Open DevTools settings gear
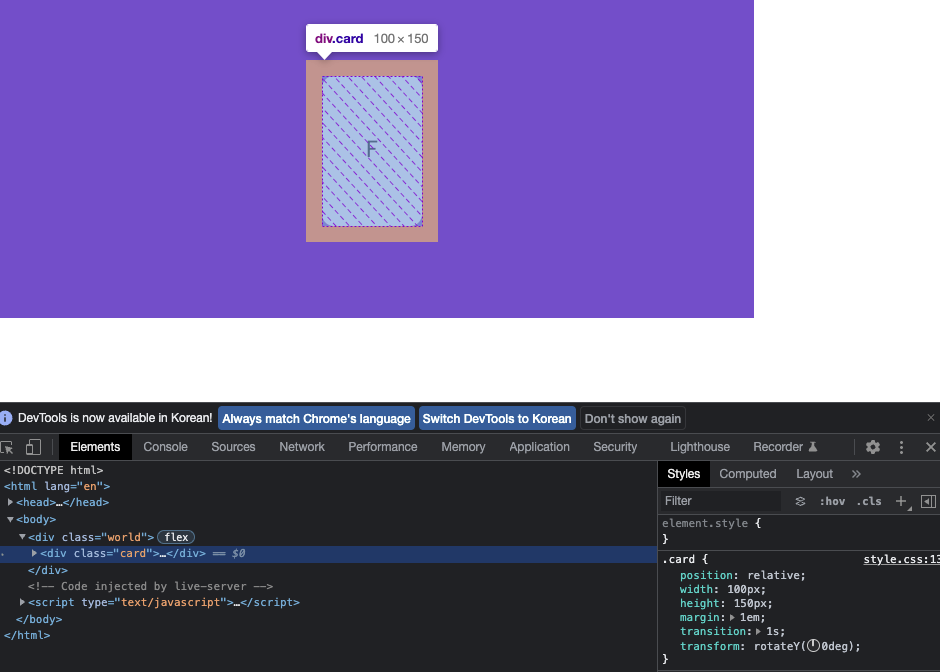 pos(873,447)
